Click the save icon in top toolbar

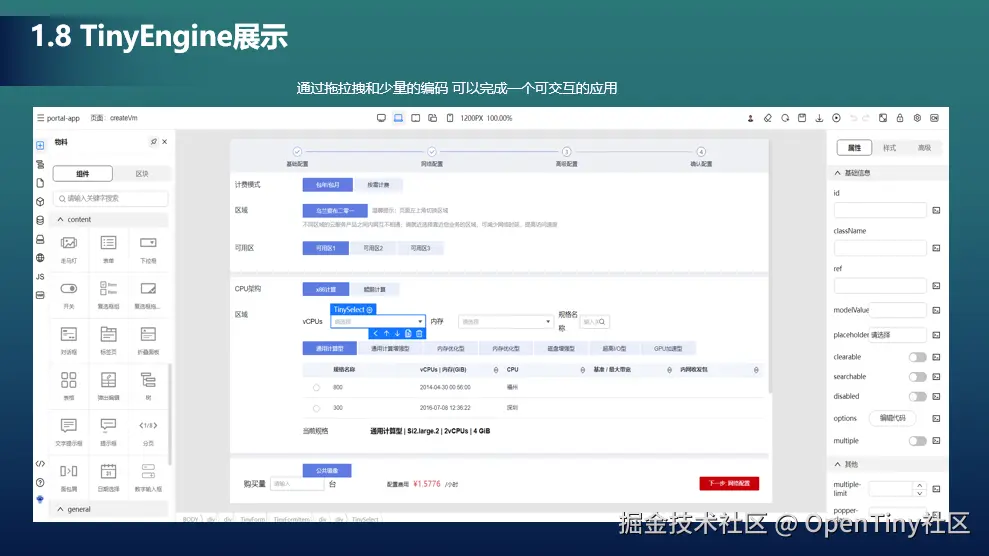(x=802, y=118)
